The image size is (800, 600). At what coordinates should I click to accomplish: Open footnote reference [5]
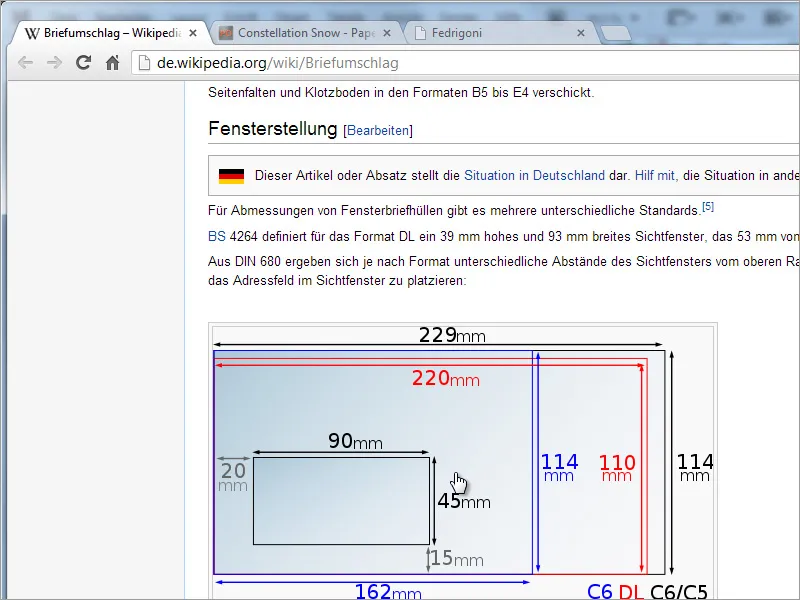pos(708,207)
